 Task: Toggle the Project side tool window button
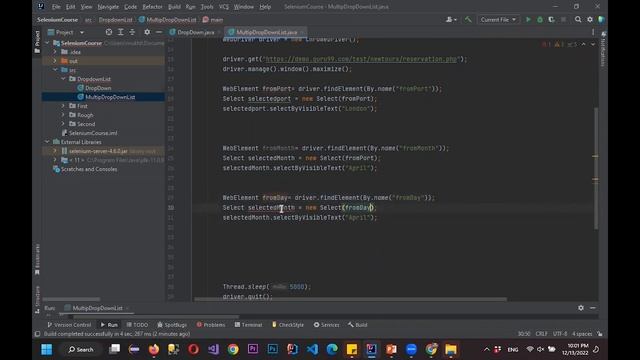(x=37, y=42)
